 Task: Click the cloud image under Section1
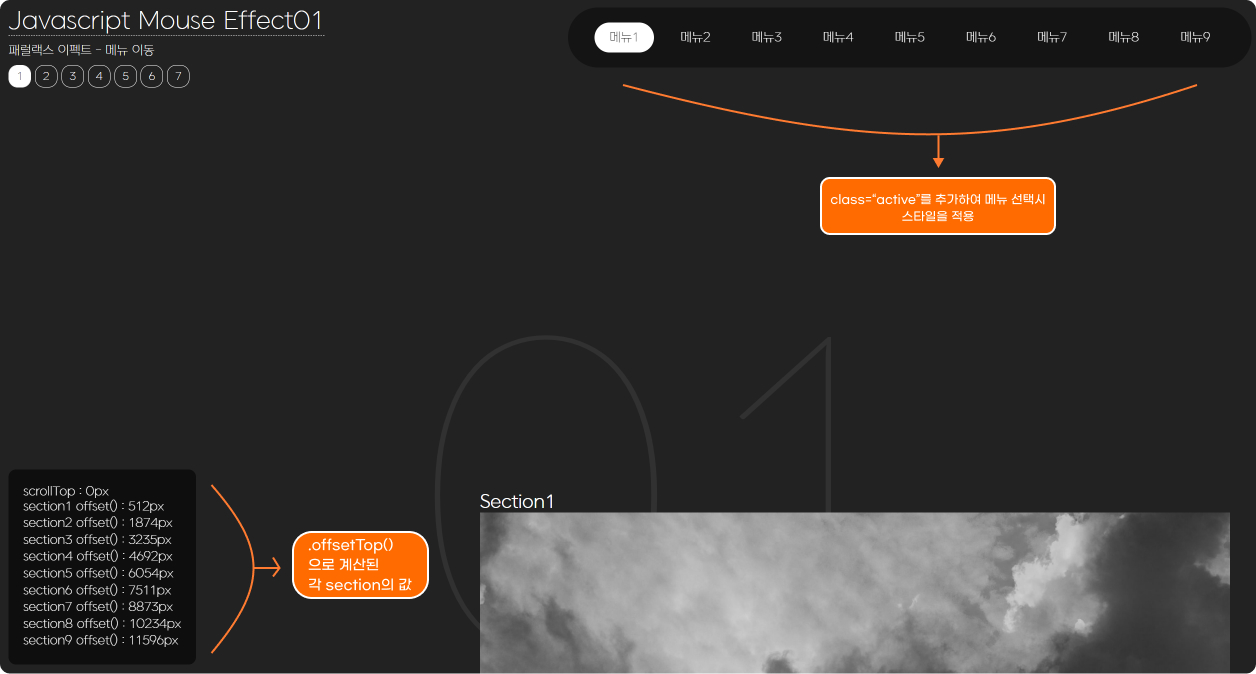click(x=855, y=593)
